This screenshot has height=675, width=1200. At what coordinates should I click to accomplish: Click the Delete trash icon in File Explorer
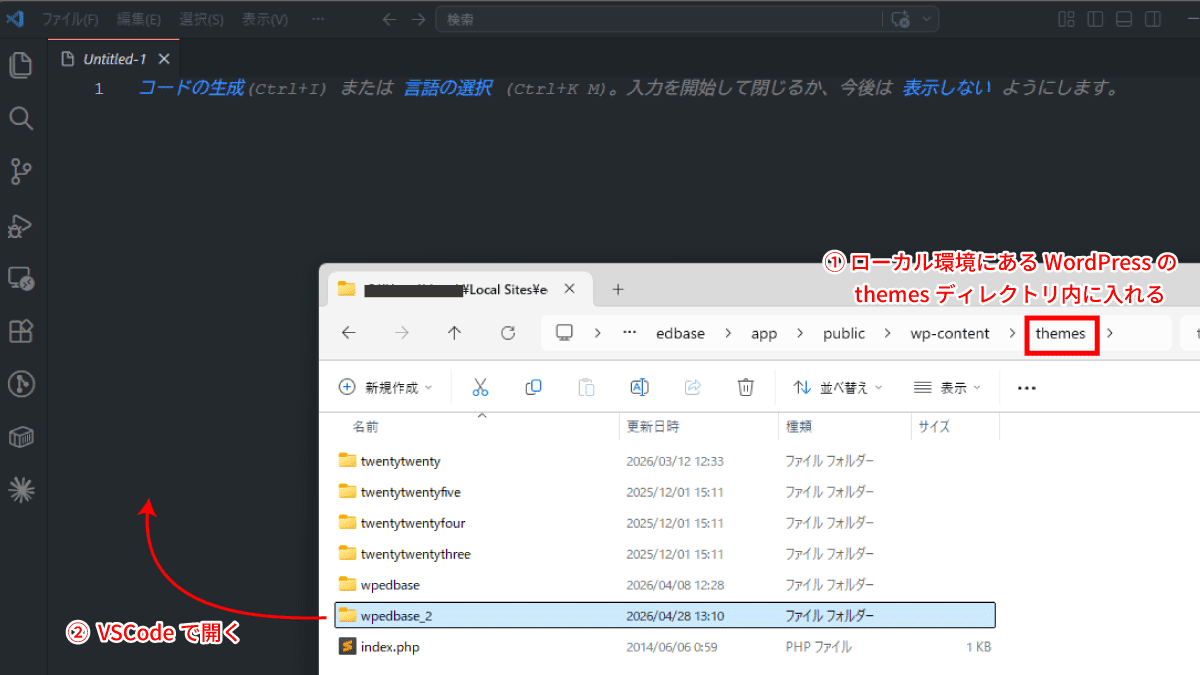click(746, 388)
